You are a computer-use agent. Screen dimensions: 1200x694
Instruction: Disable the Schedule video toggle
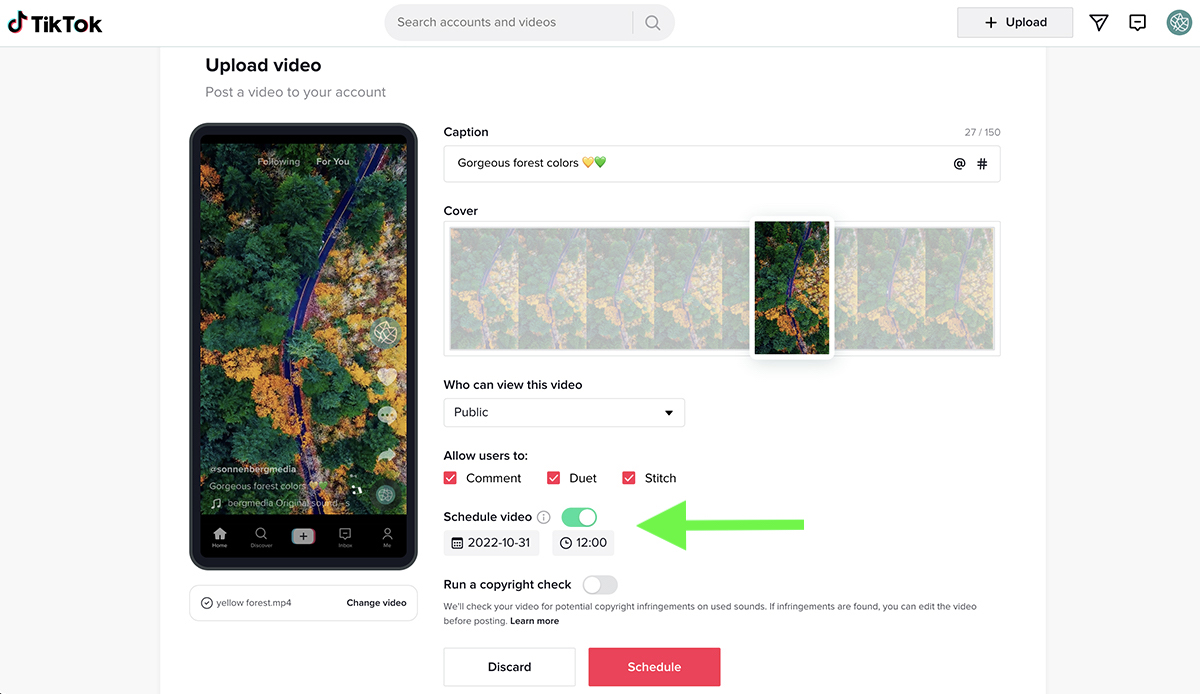[578, 517]
